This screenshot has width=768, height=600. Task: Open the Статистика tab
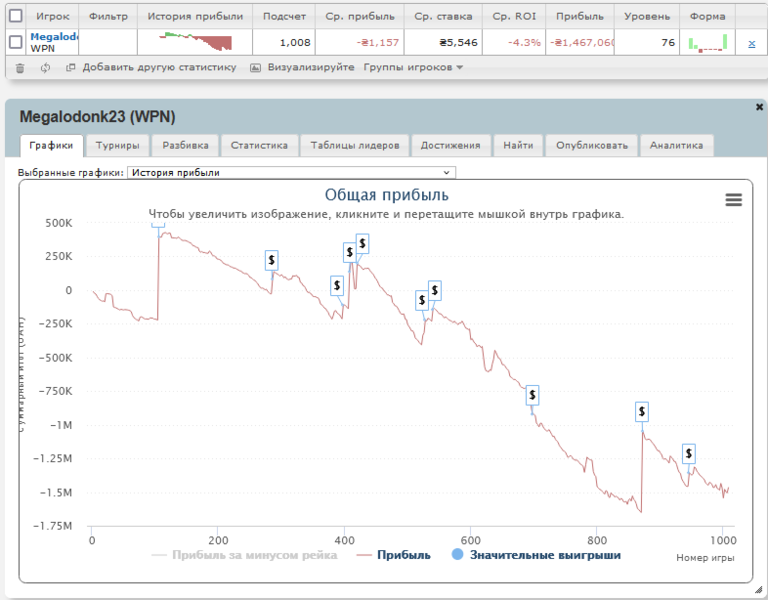258,145
